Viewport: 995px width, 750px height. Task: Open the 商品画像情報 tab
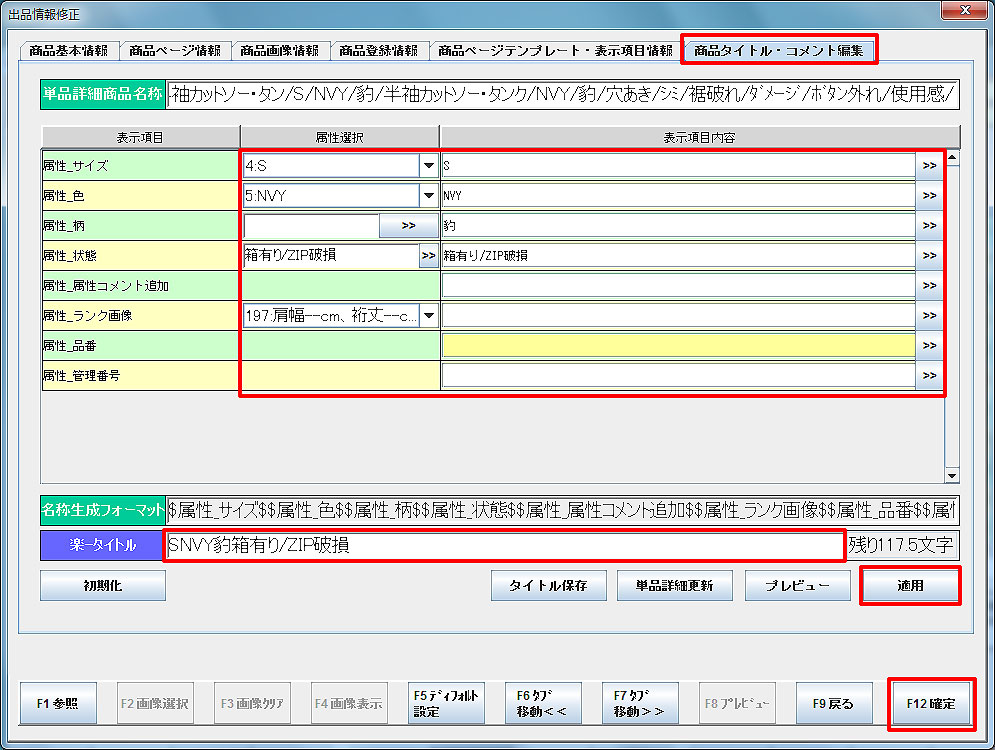(280, 50)
